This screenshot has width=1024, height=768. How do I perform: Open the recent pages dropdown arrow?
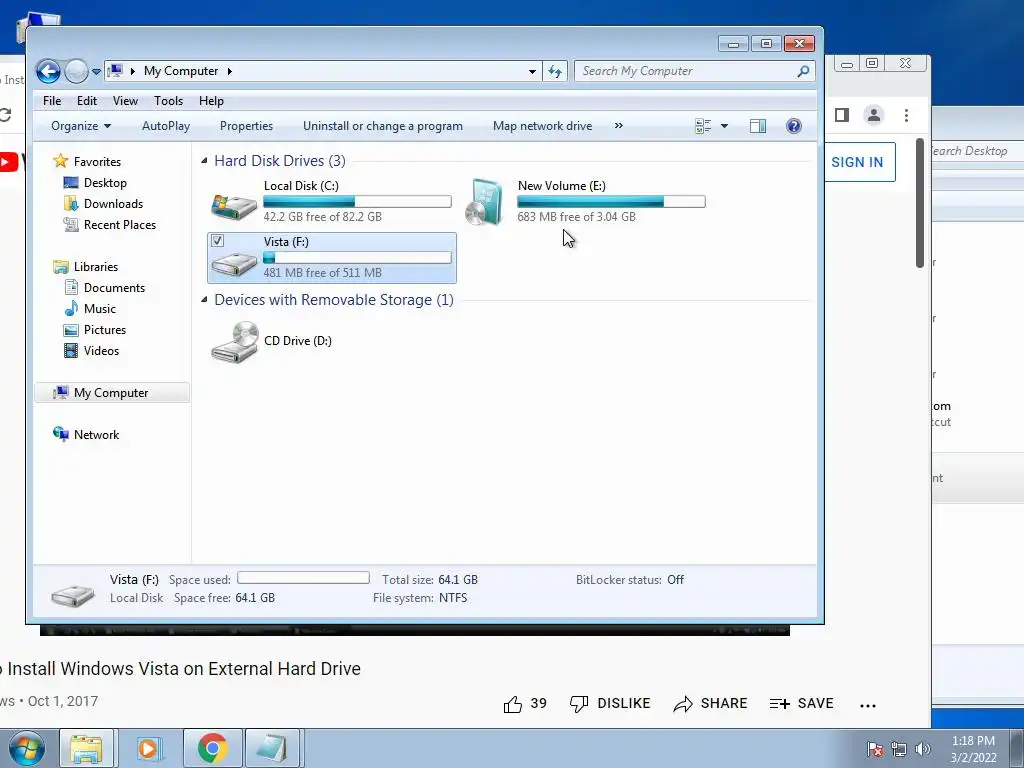96,72
